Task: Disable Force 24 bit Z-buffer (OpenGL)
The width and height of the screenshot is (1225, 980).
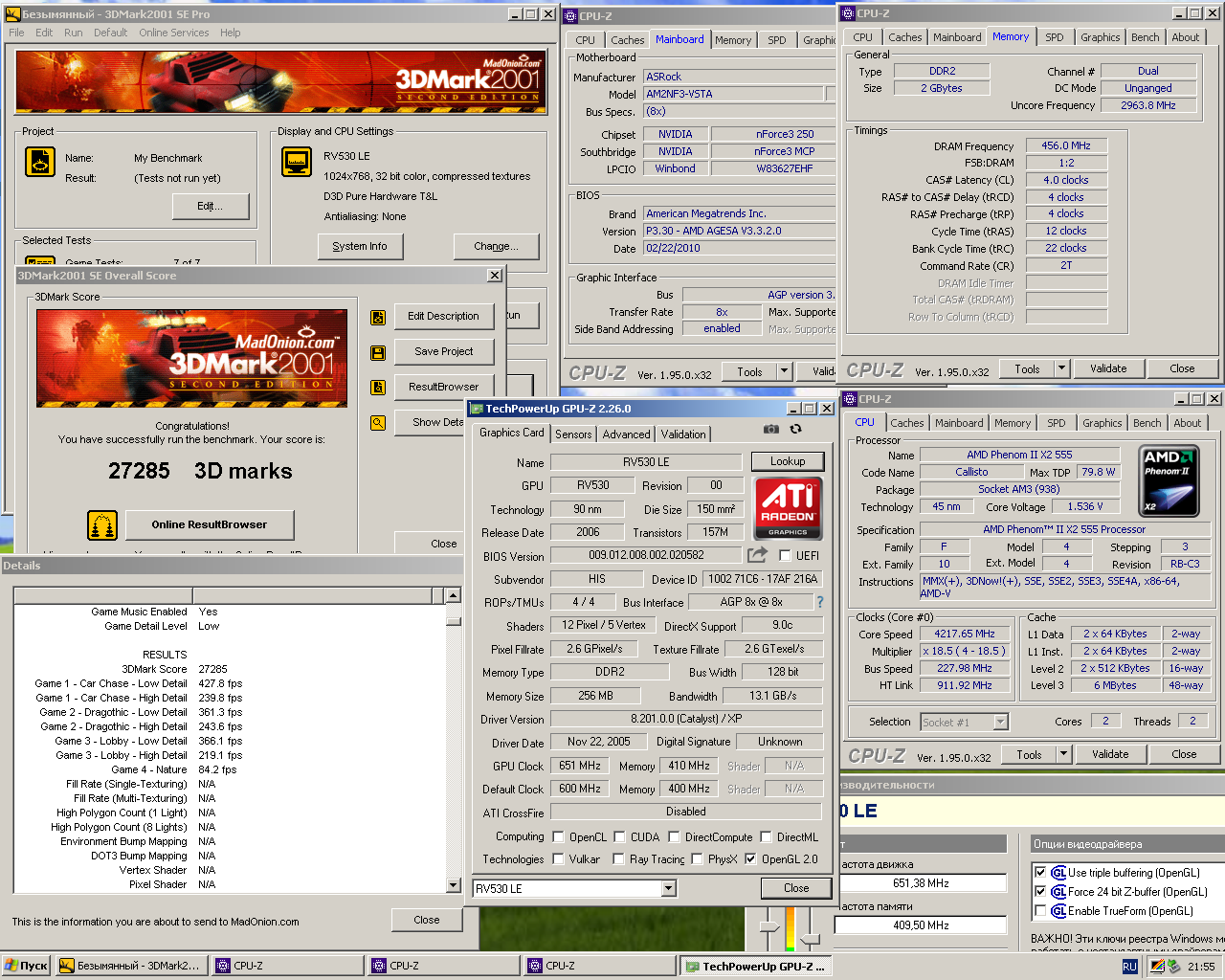Action: (x=1040, y=892)
